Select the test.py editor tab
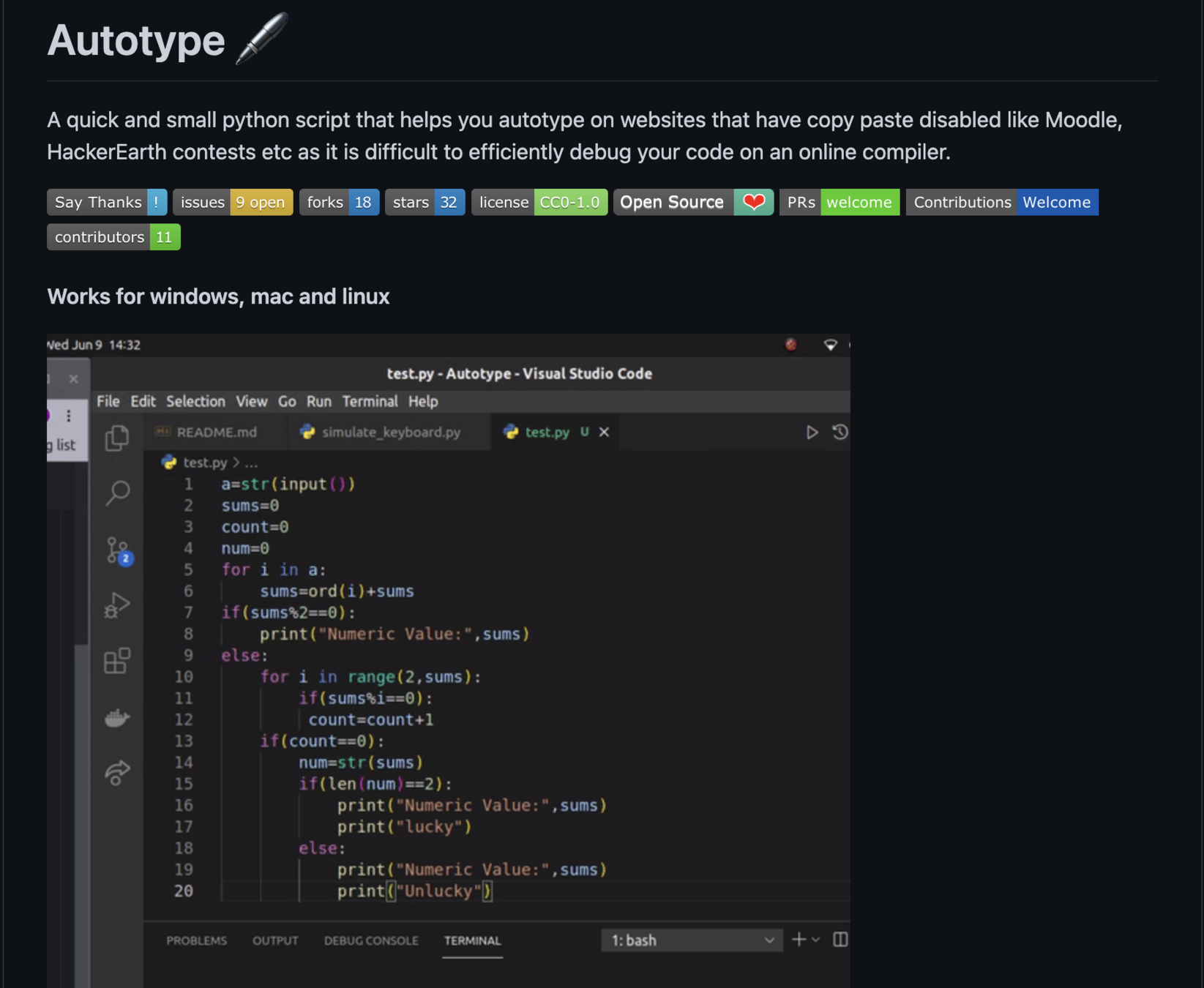The width and height of the screenshot is (1204, 988). pyautogui.click(x=546, y=433)
